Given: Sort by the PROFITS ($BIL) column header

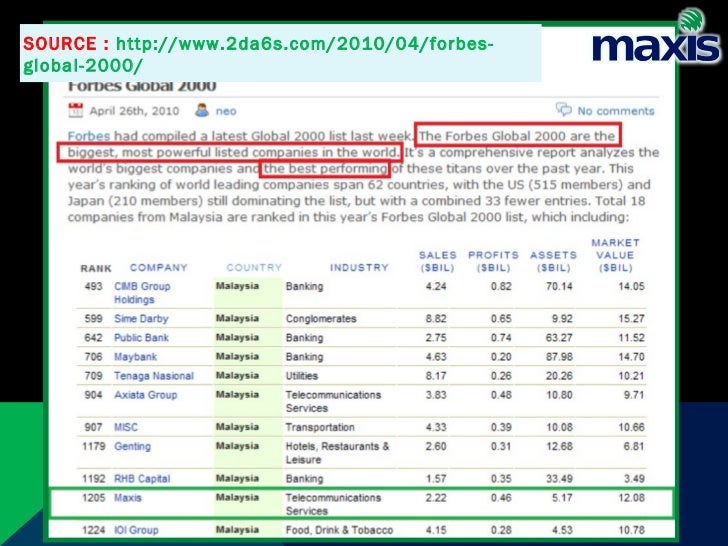Looking at the screenshot, I should (x=493, y=261).
